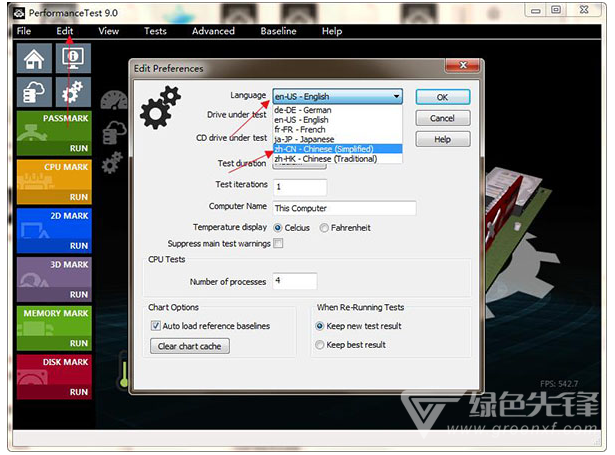
Task: Click the small gray gears icon
Action: [x=112, y=162]
